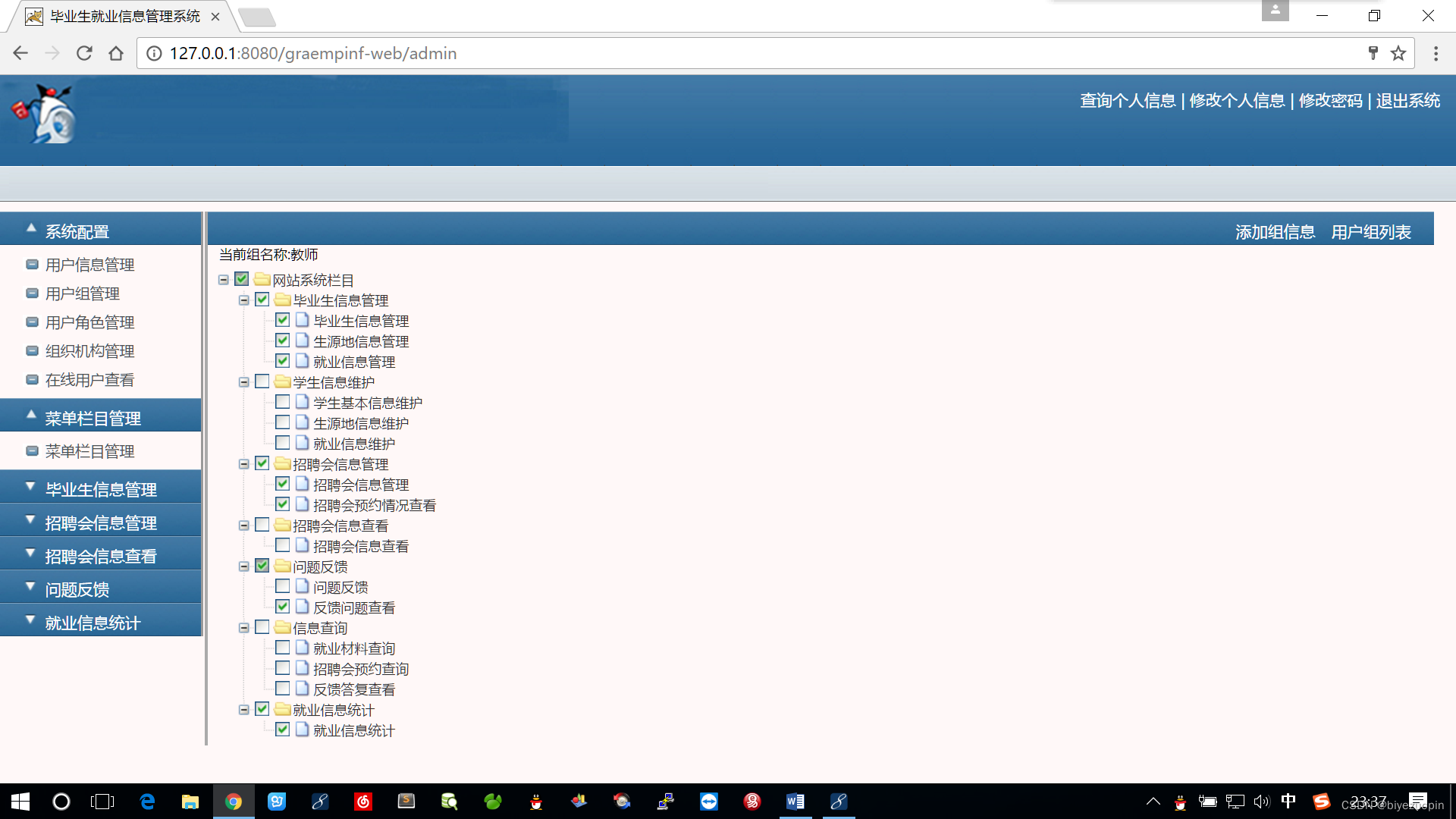The height and width of the screenshot is (819, 1456).
Task: Collapse the 就业信息统计 tree node
Action: [x=244, y=710]
